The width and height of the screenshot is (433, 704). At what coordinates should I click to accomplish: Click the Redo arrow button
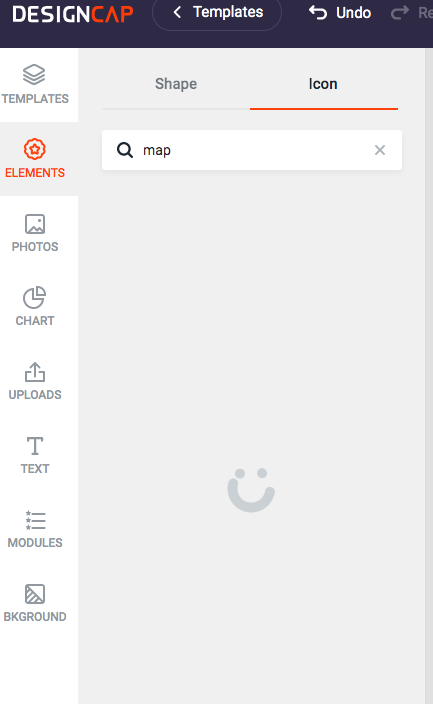point(400,13)
